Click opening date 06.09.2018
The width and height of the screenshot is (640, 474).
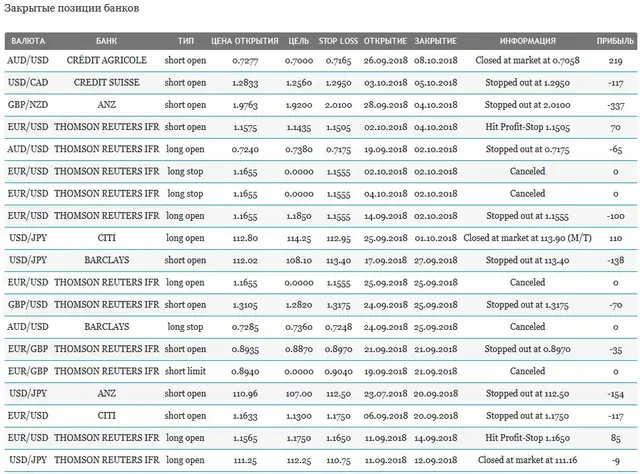pos(385,416)
